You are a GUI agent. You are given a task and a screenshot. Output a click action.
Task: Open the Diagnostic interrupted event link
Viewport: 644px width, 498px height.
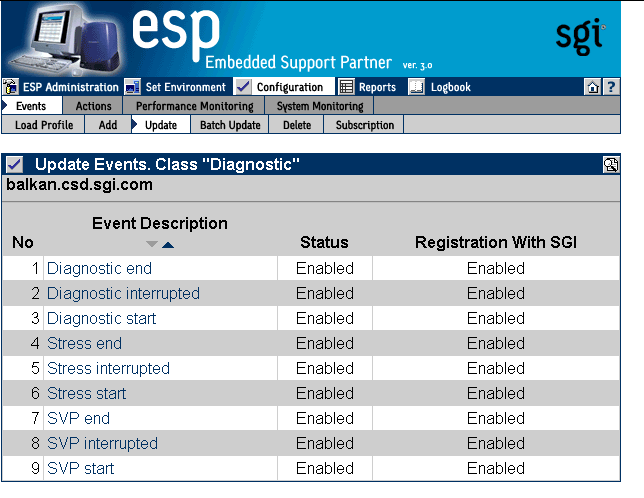click(x=123, y=294)
